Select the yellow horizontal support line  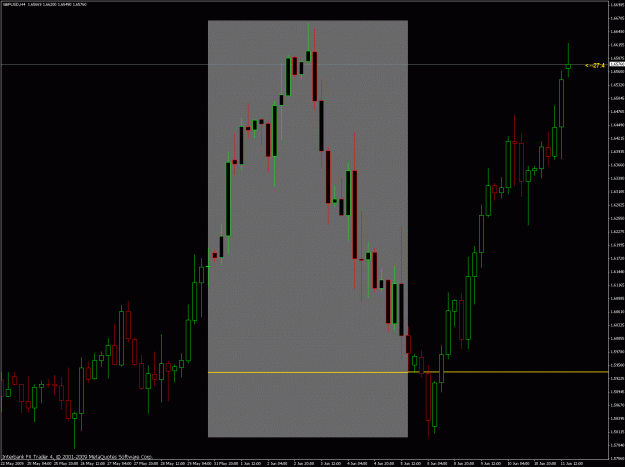(408, 372)
